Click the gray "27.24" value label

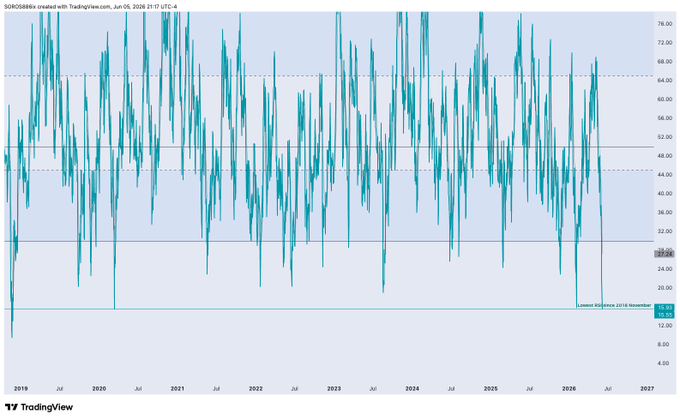click(x=664, y=254)
